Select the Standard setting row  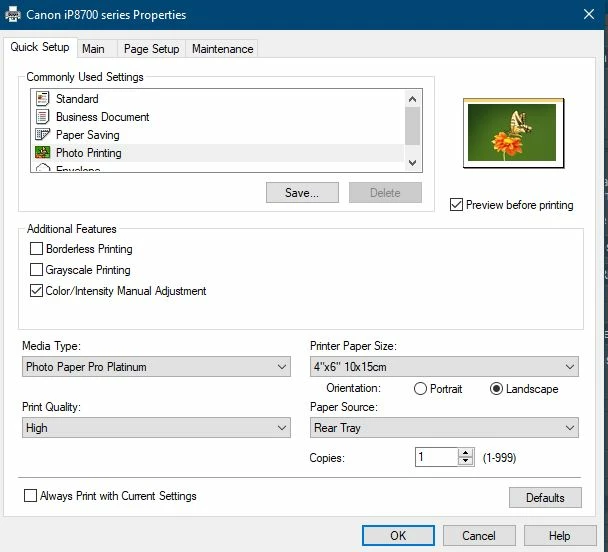(x=217, y=99)
